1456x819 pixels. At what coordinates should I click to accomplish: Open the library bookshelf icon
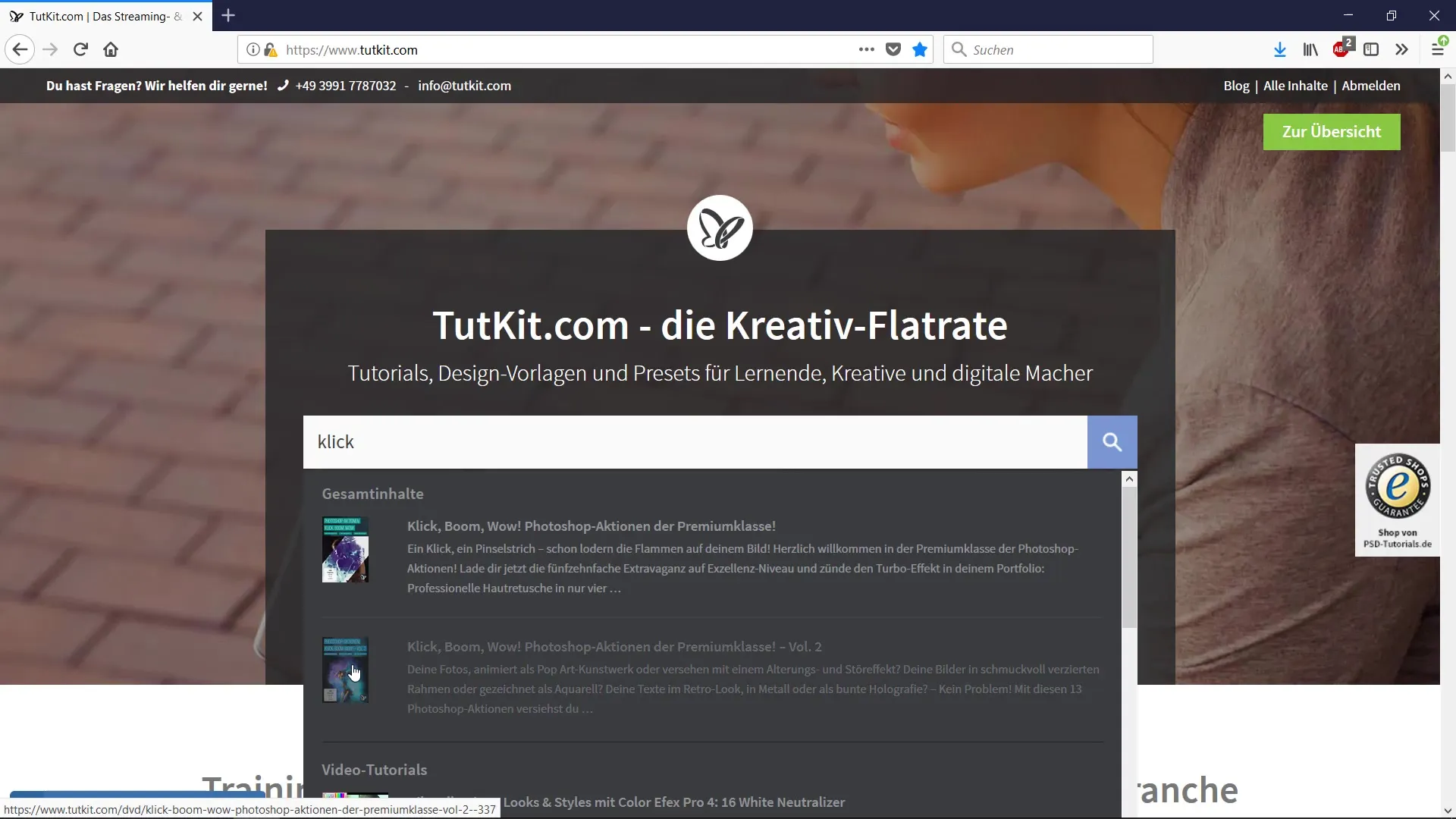(x=1310, y=50)
